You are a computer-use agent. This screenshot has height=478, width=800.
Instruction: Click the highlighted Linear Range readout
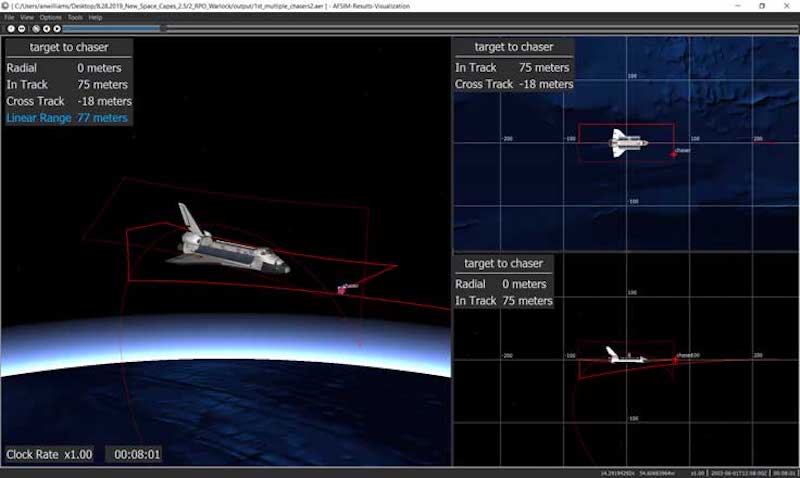pos(67,118)
